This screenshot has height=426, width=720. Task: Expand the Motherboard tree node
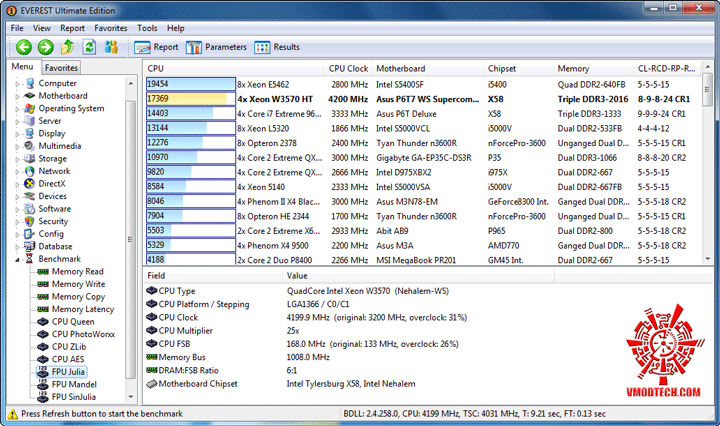click(x=17, y=96)
